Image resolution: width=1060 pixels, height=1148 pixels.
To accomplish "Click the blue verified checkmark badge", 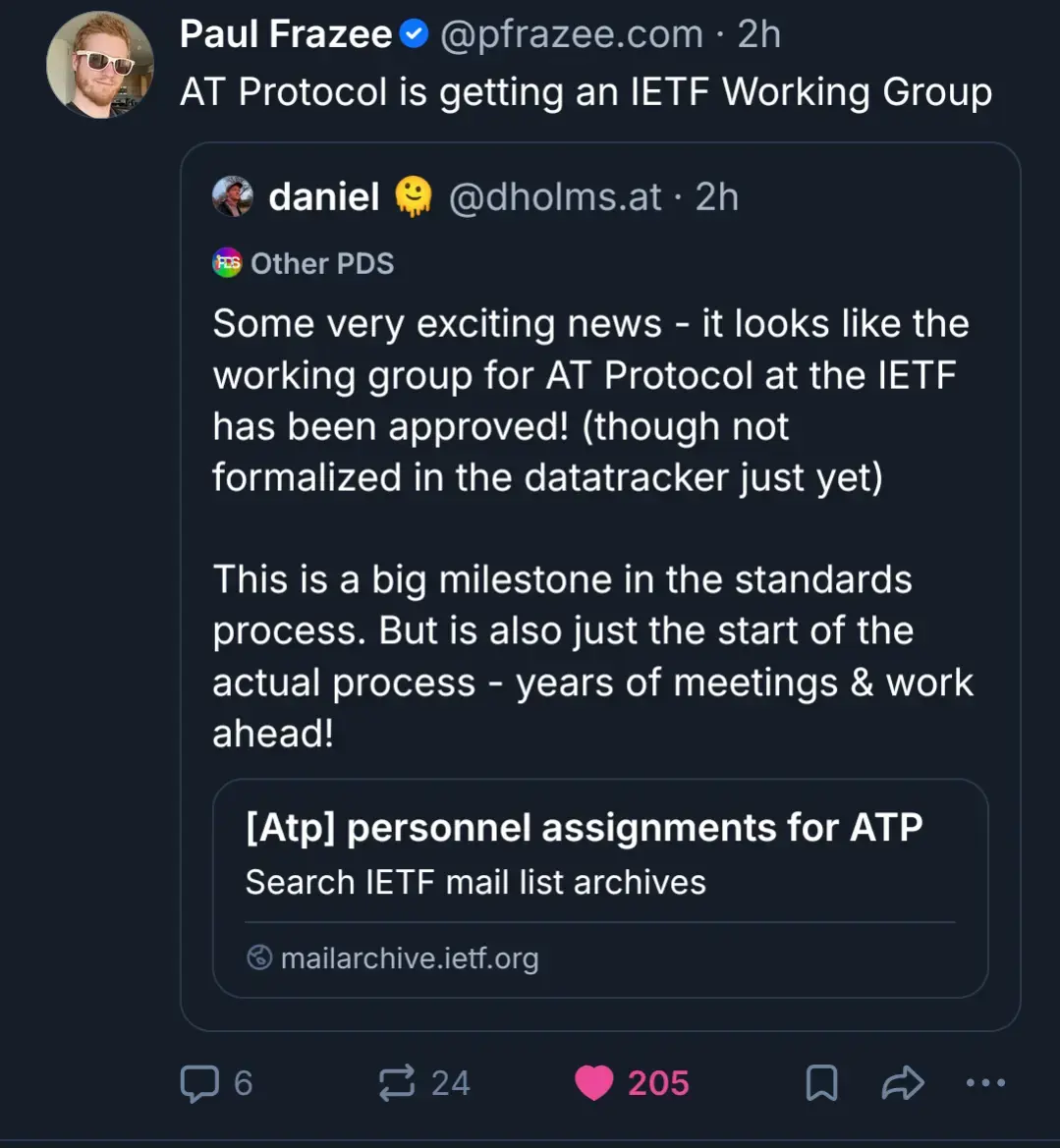I will coord(415,35).
